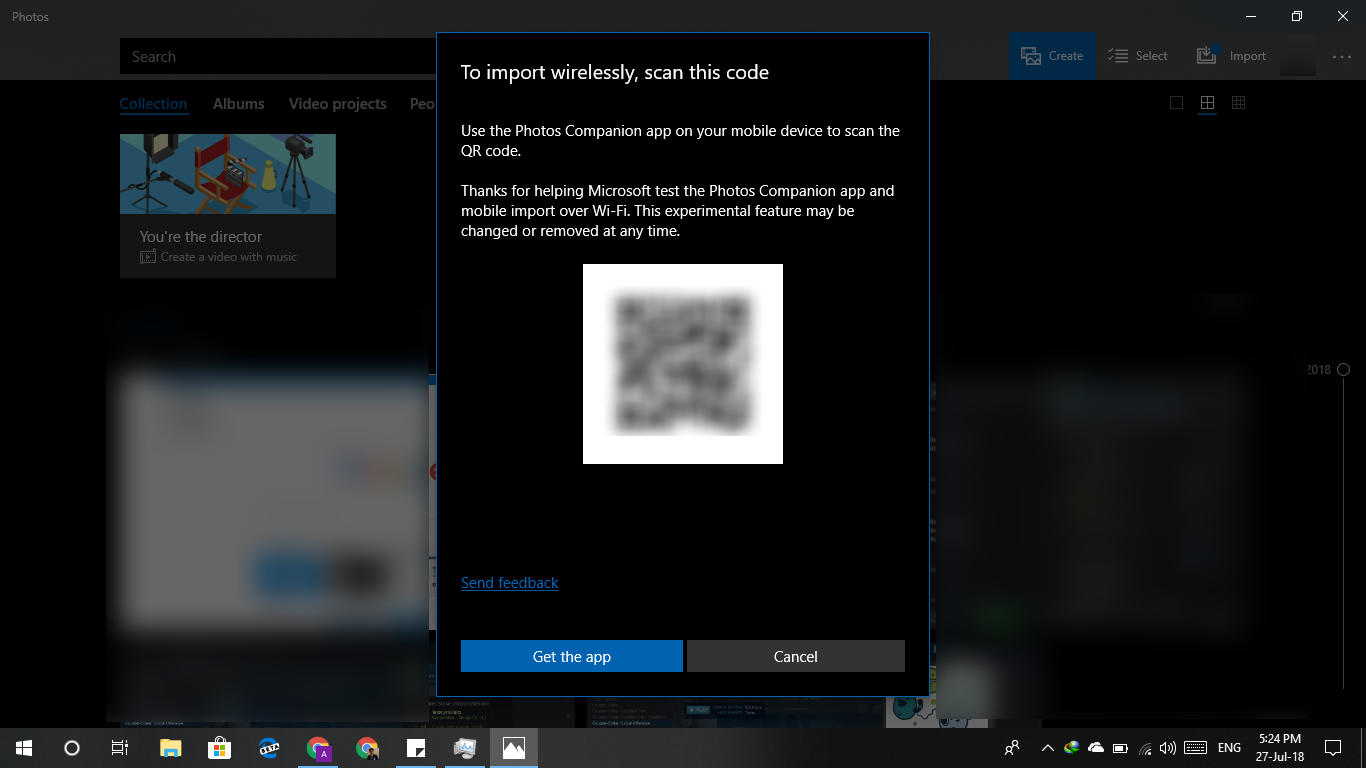Open Cortana search circle
This screenshot has width=1366, height=768.
(71, 748)
